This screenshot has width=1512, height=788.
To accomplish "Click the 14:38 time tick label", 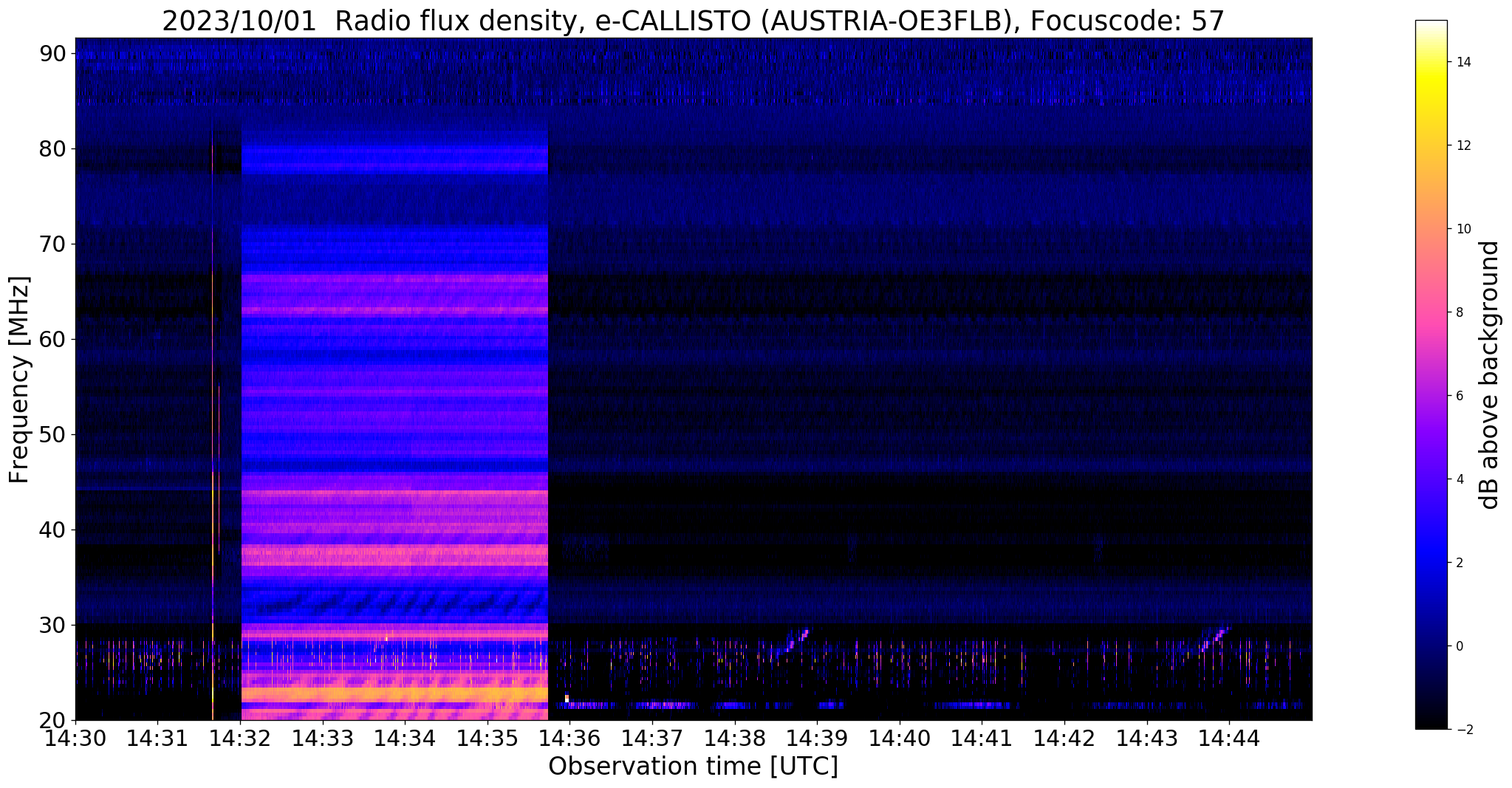I will pyautogui.click(x=735, y=738).
